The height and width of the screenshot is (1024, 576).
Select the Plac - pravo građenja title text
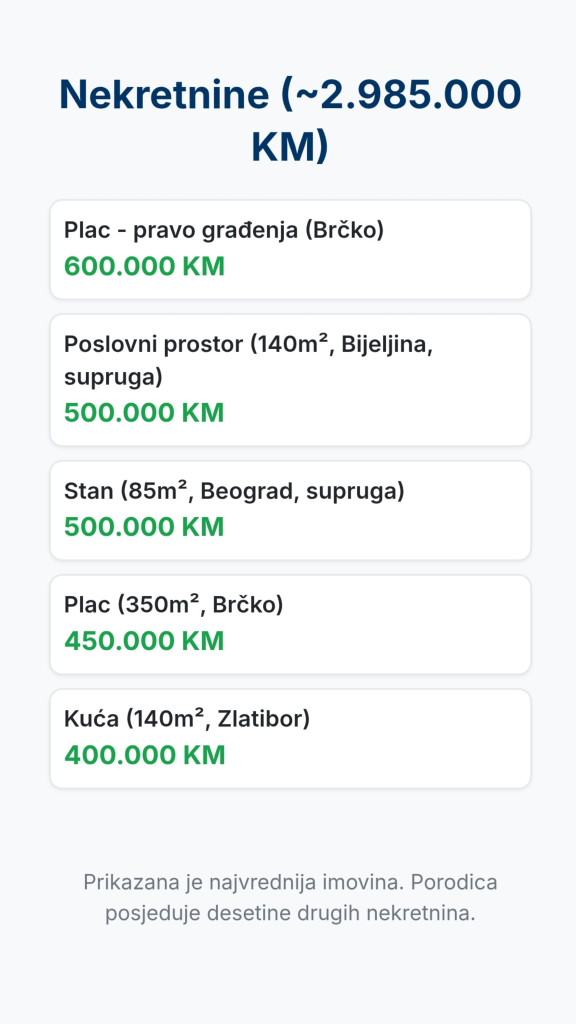(x=223, y=230)
